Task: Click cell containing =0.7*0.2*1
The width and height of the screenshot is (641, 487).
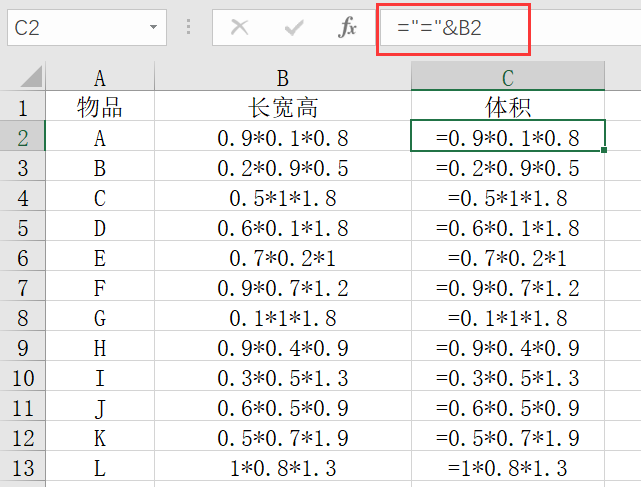Action: pos(508,256)
